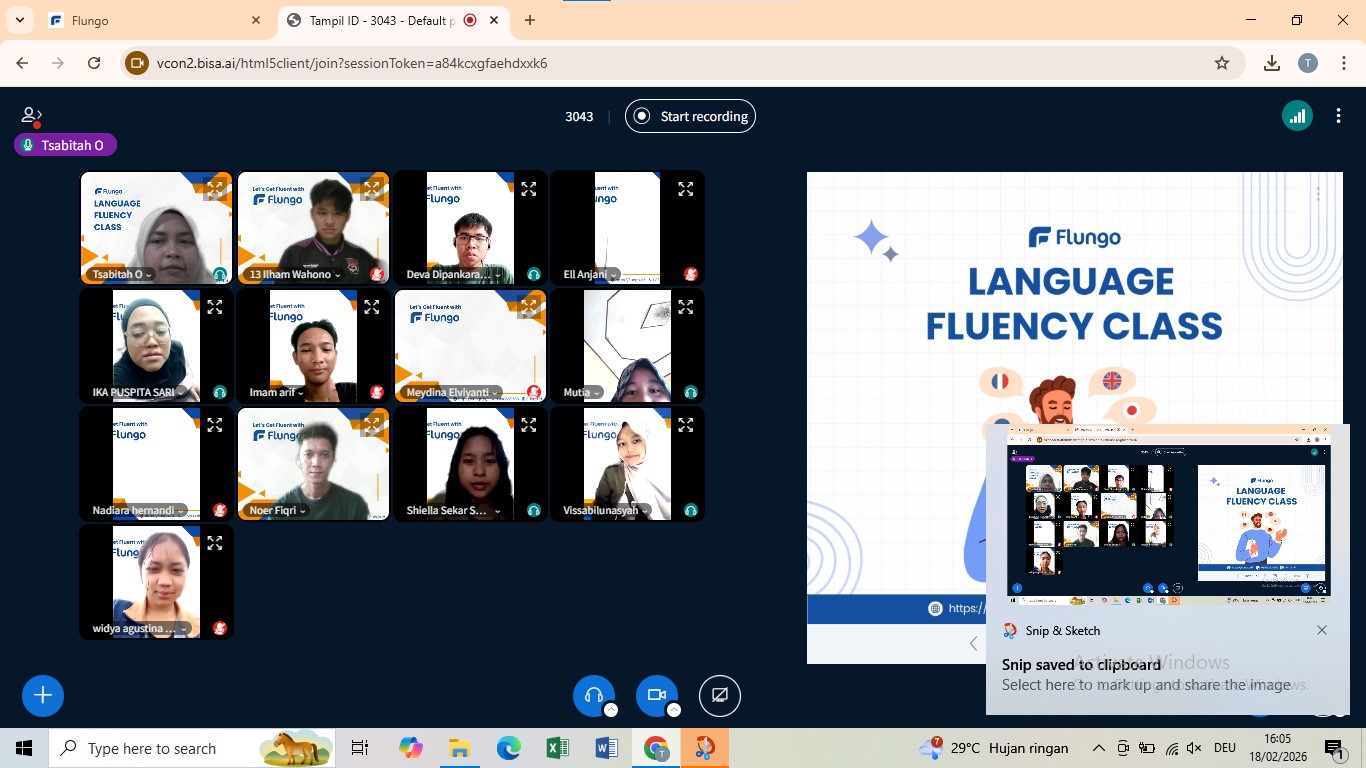Viewport: 1366px width, 768px height.
Task: Fullscreen Imam arif's webcam tile
Action: coord(372,306)
